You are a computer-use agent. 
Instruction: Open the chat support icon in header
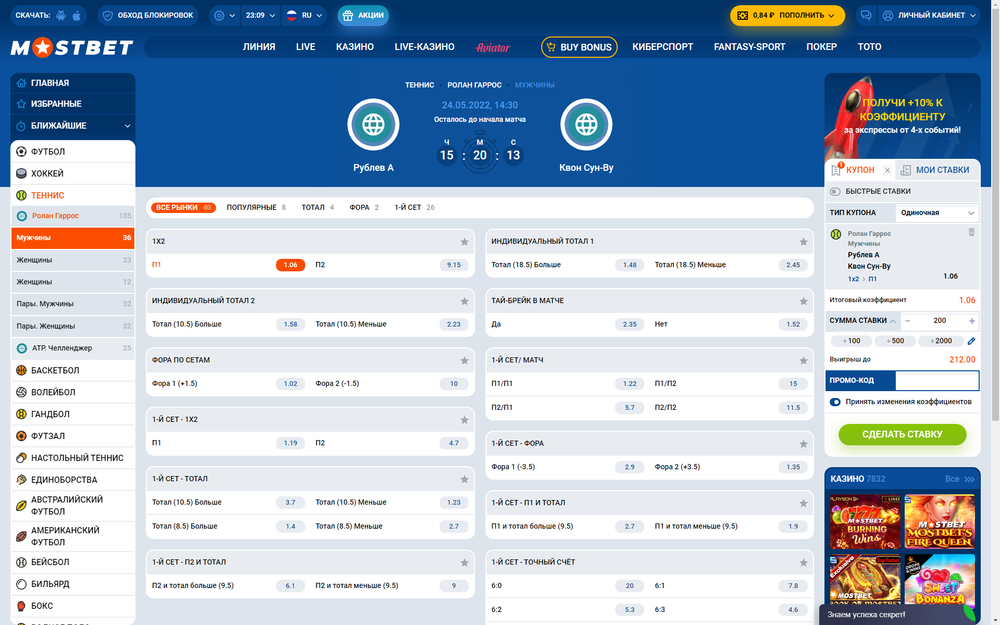865,15
